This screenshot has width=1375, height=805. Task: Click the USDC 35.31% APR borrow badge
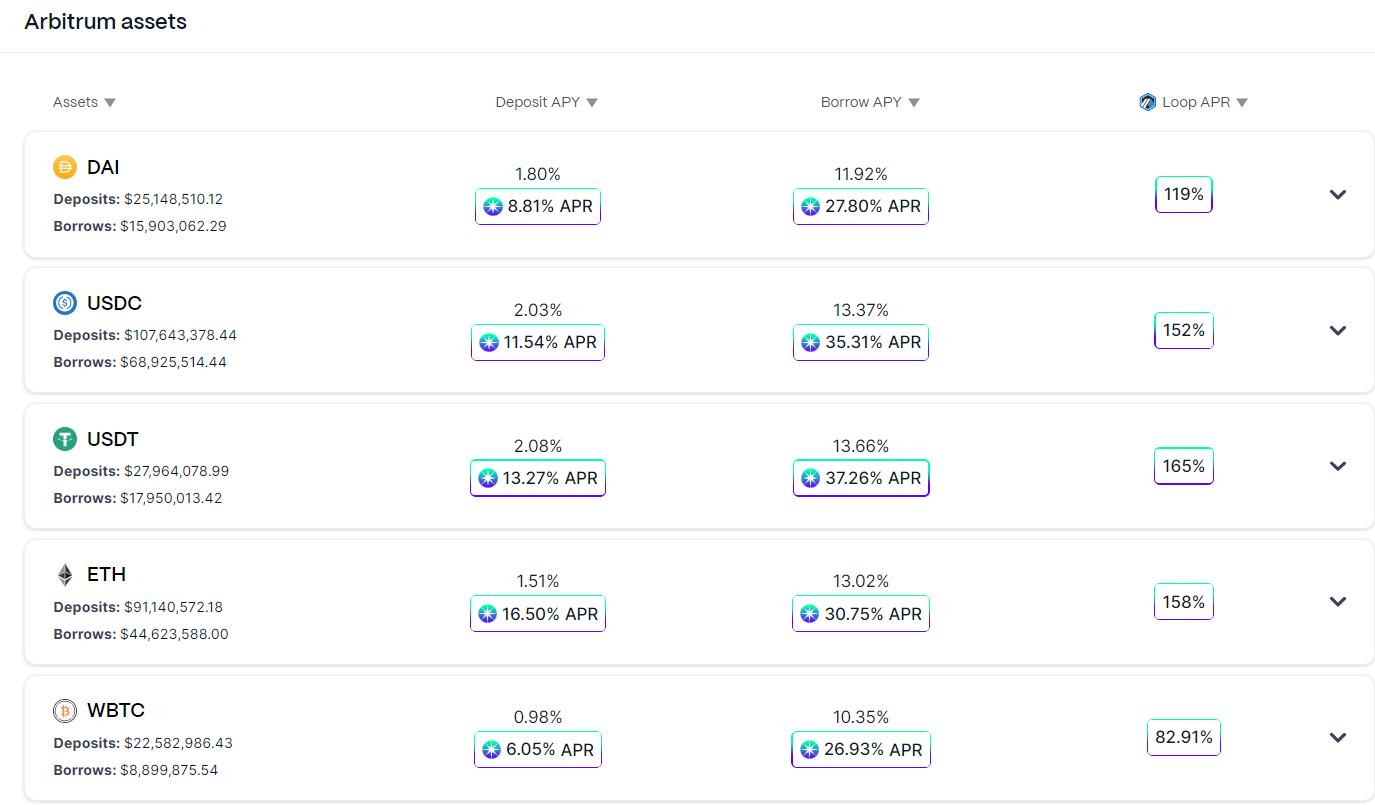(x=861, y=342)
